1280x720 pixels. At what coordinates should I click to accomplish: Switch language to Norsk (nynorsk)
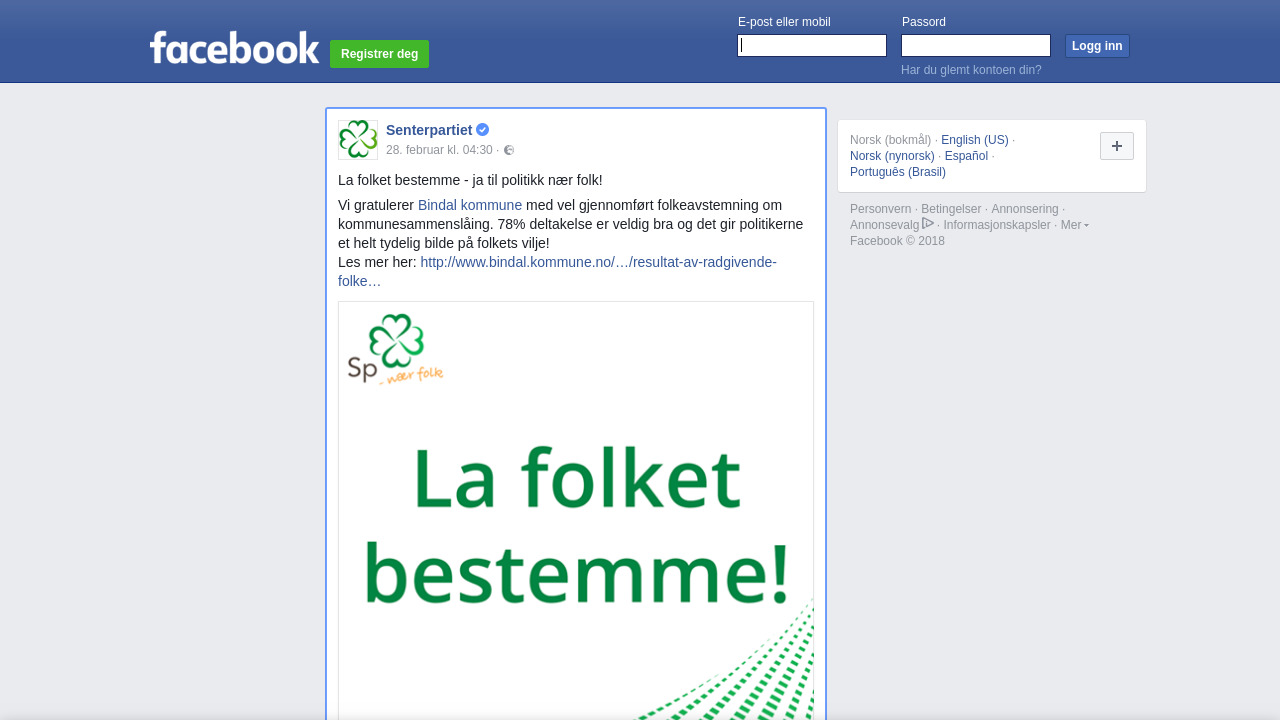pos(892,156)
